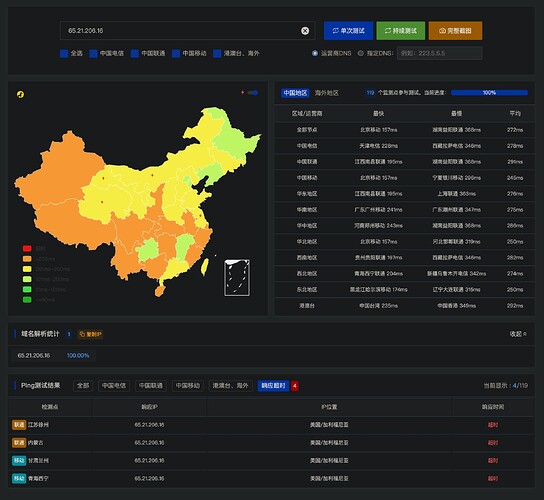Click the 响应IP column header

[149, 407]
